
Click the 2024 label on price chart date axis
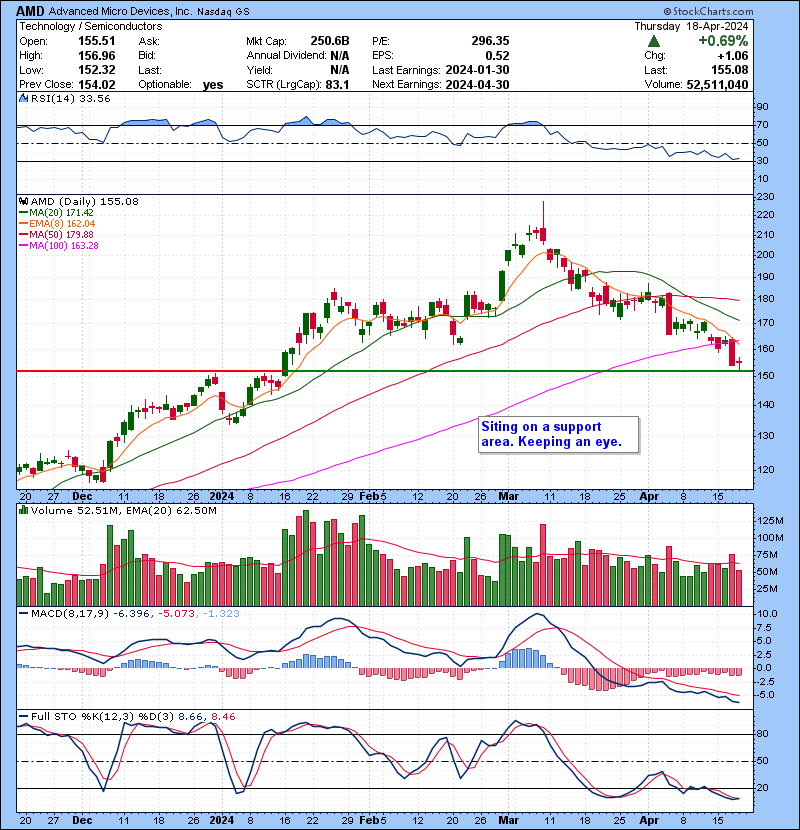221,497
